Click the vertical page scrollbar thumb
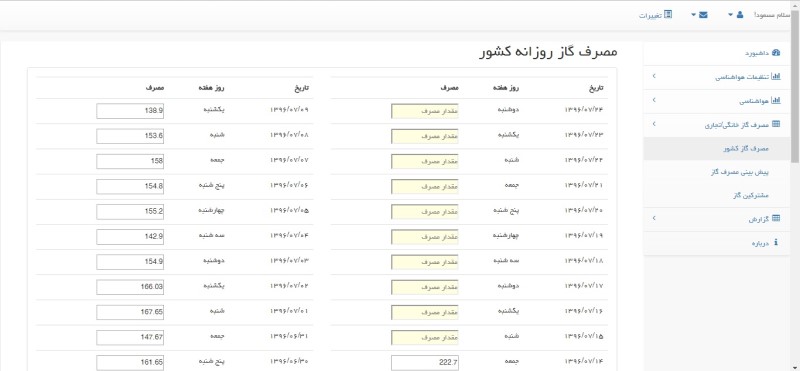 pyautogui.click(x=795, y=87)
